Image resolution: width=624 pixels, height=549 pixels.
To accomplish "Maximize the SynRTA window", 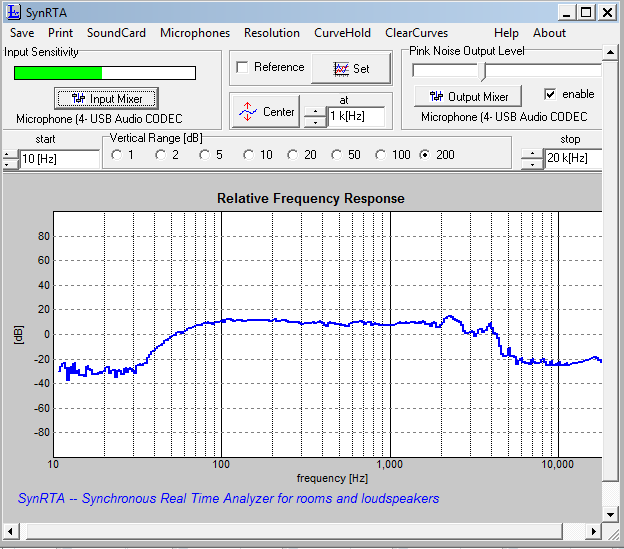I will (x=586, y=12).
